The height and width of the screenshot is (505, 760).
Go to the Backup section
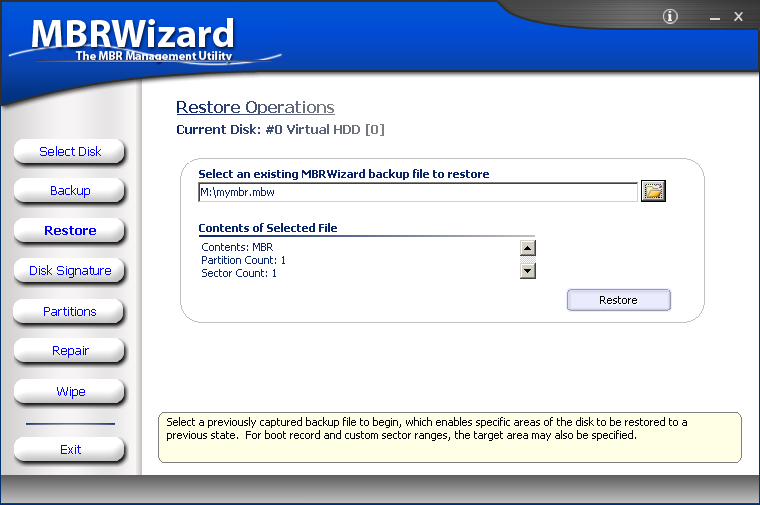pyautogui.click(x=70, y=190)
